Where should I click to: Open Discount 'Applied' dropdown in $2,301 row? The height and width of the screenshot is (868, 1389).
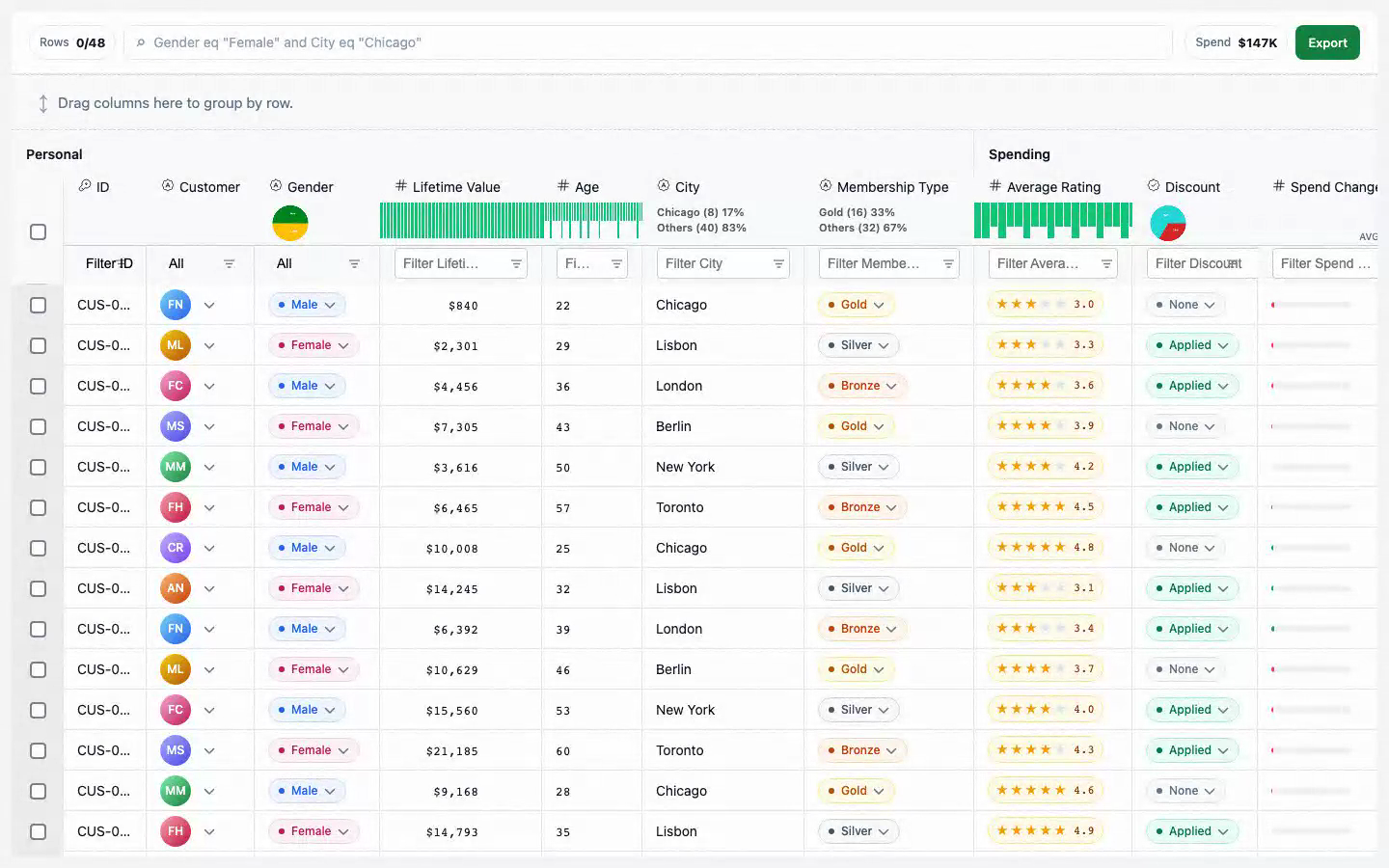pyautogui.click(x=1192, y=345)
